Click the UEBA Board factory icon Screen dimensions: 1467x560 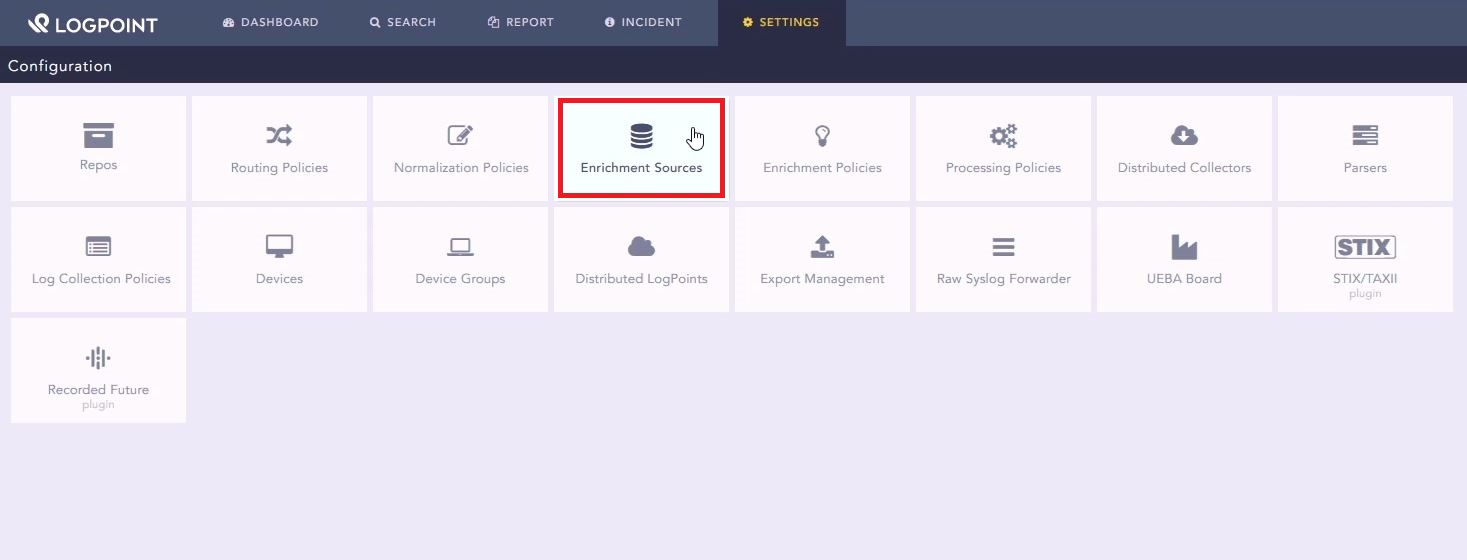1184,246
